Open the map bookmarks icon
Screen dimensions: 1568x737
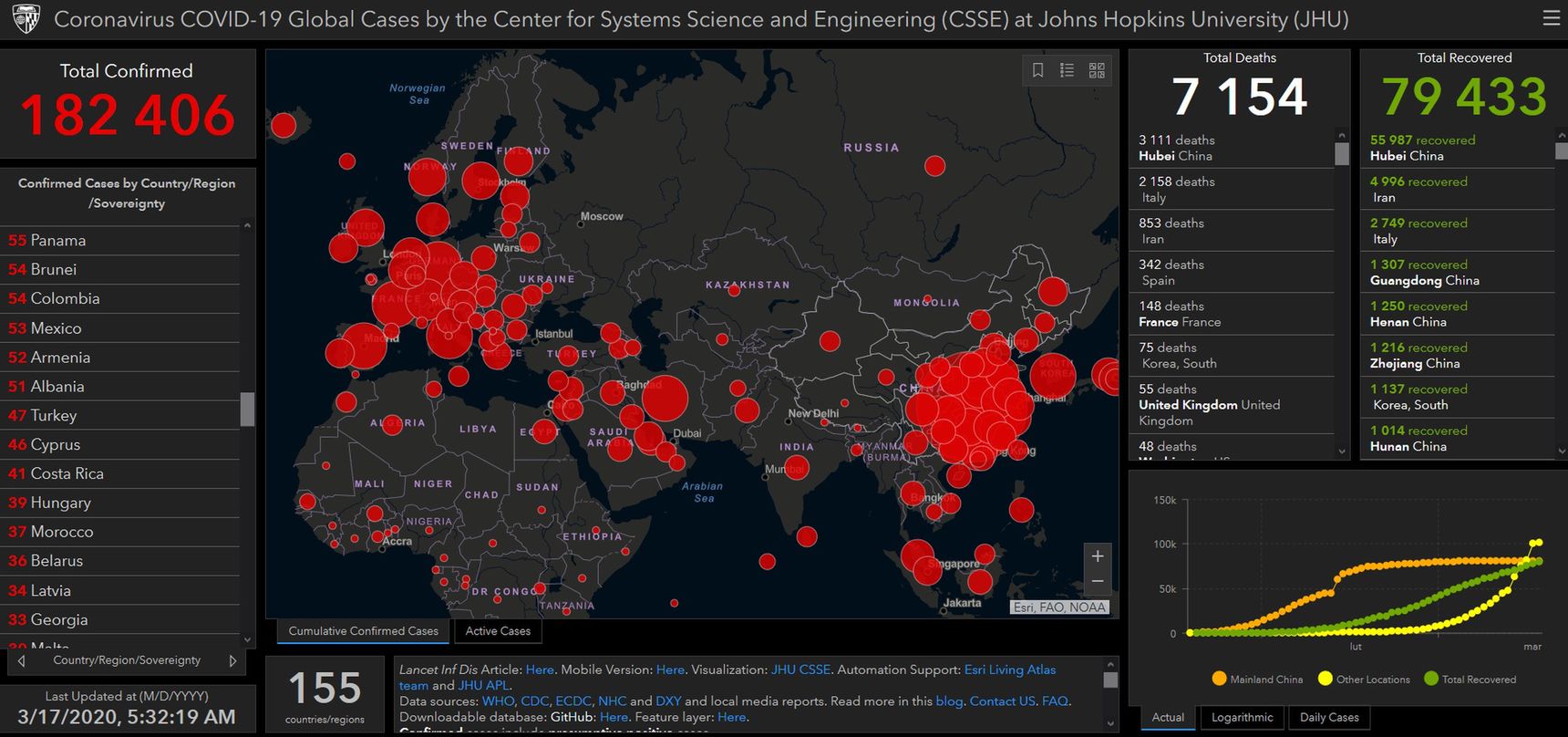click(x=1037, y=70)
